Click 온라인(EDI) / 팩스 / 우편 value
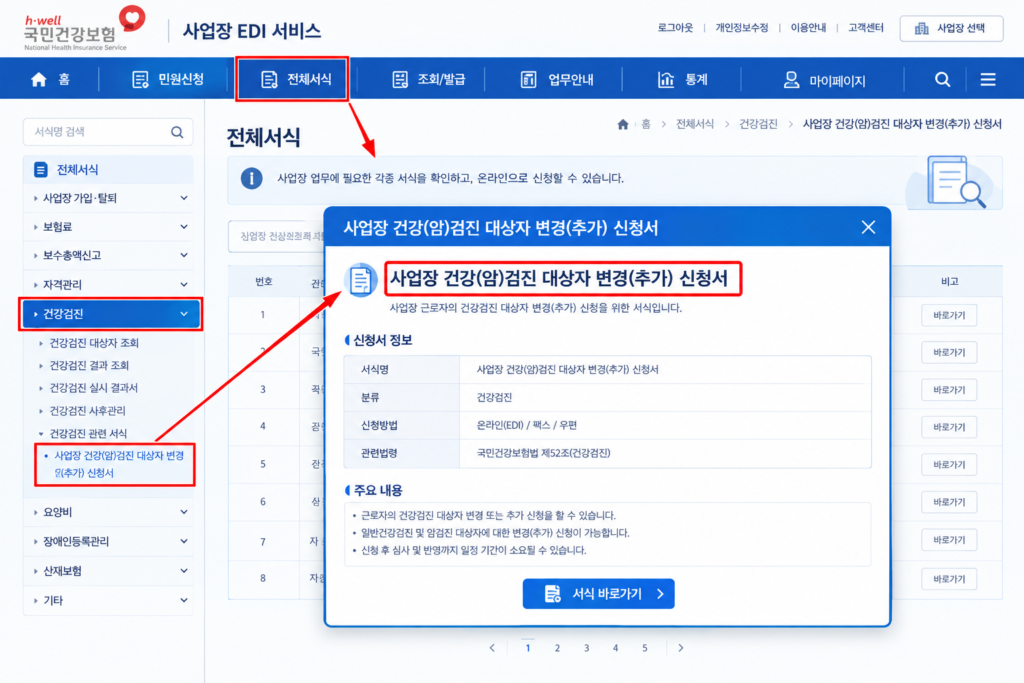Screen dimensions: 1024x683 point(527,425)
